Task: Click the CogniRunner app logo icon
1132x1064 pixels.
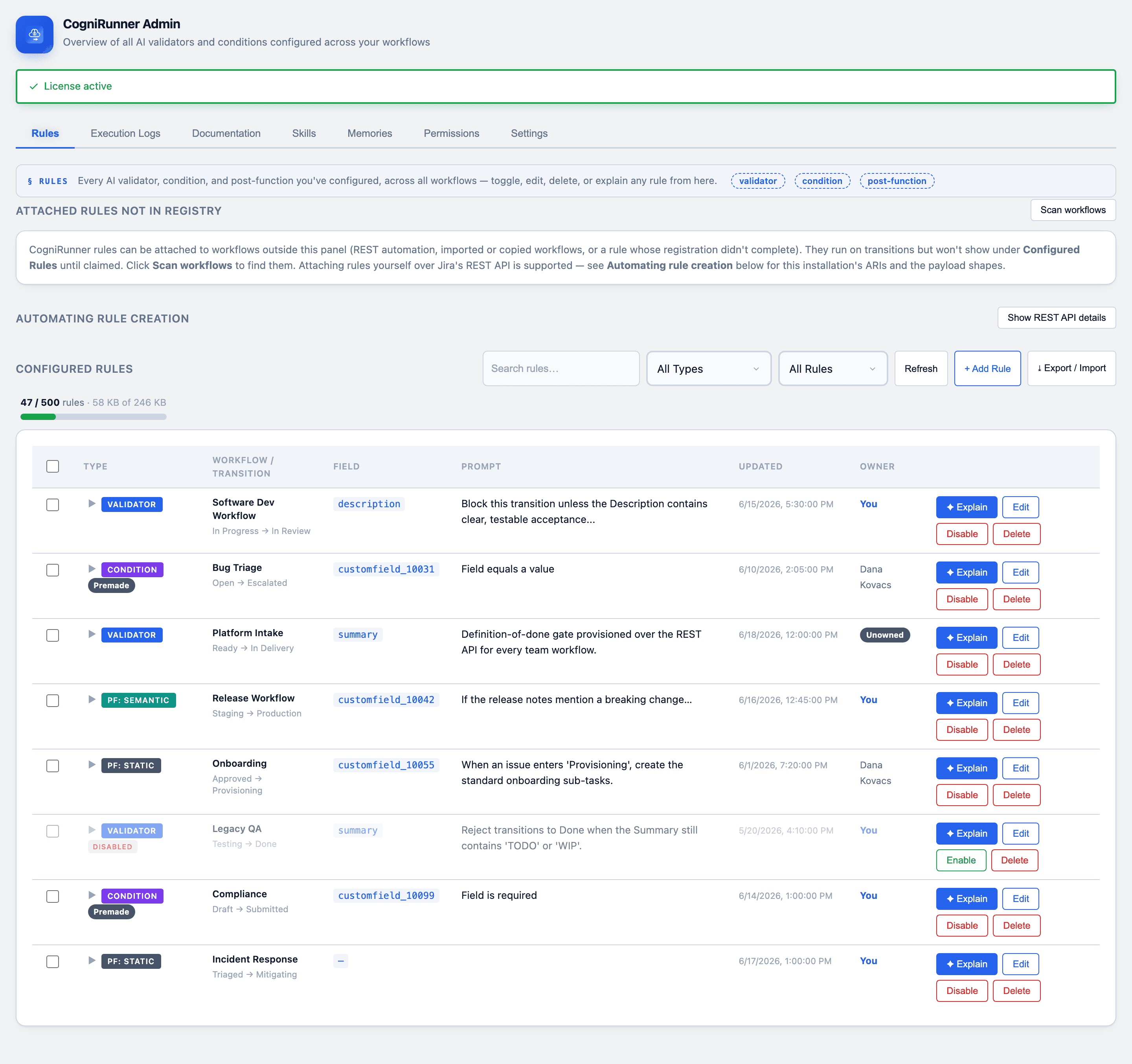Action: 35,35
